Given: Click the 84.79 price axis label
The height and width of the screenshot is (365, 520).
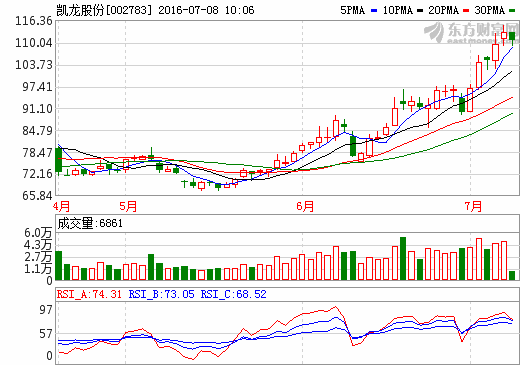Looking at the screenshot, I should [x=37, y=131].
